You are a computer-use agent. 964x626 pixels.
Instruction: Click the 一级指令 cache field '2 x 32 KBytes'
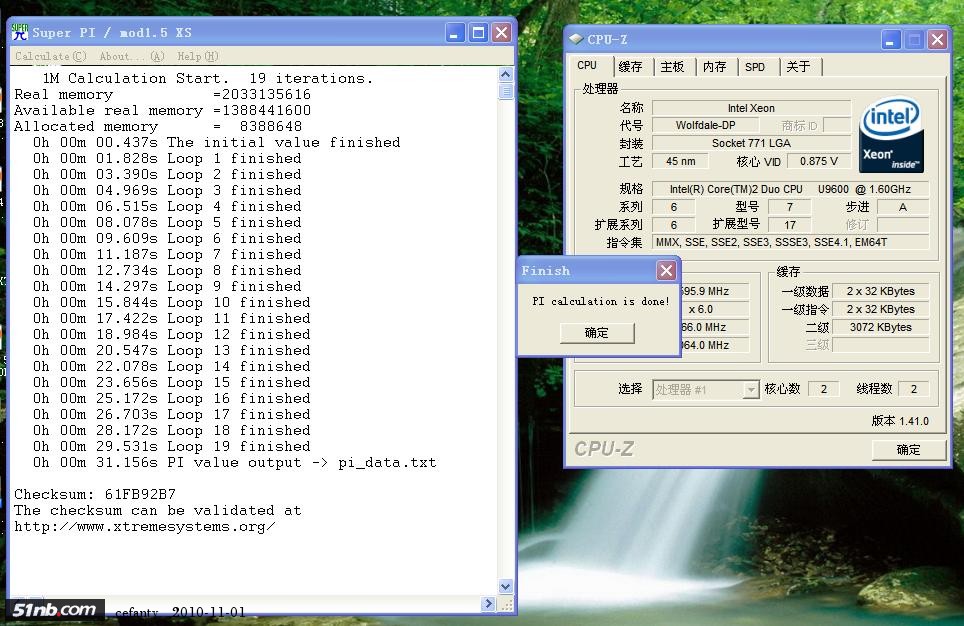point(880,309)
